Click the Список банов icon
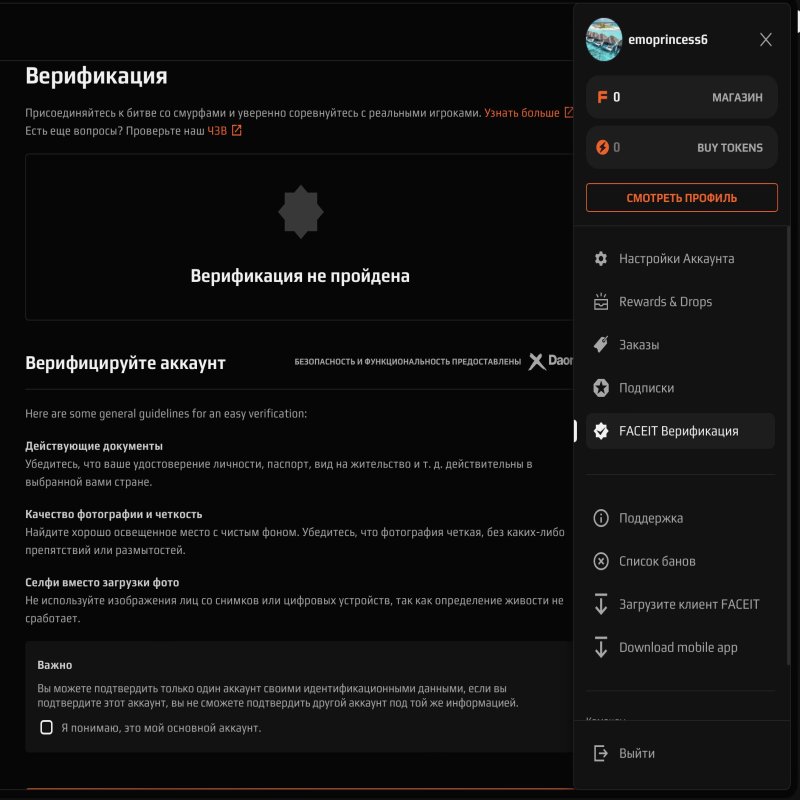Screen dimensions: 800x800 pos(600,561)
